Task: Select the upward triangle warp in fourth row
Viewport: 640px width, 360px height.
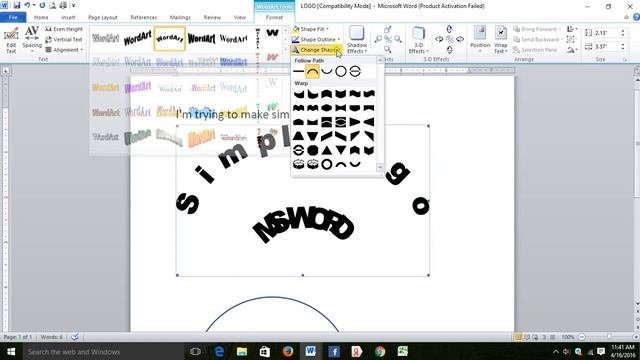Action: (x=299, y=136)
